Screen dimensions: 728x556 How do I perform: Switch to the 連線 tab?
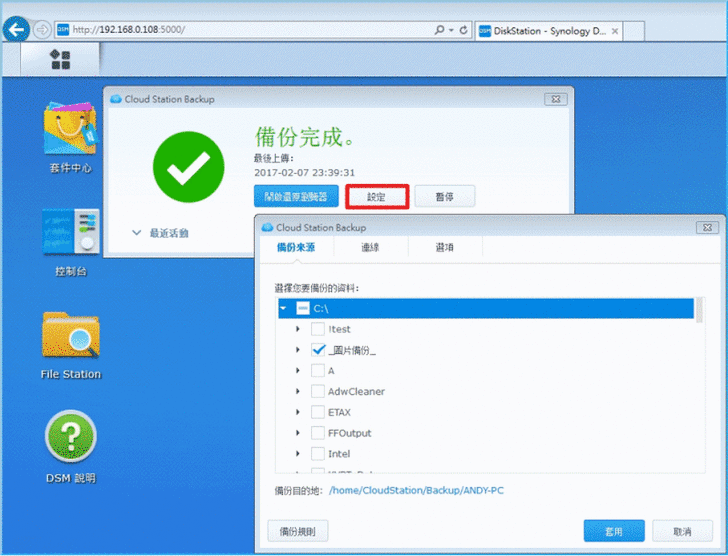pos(370,247)
